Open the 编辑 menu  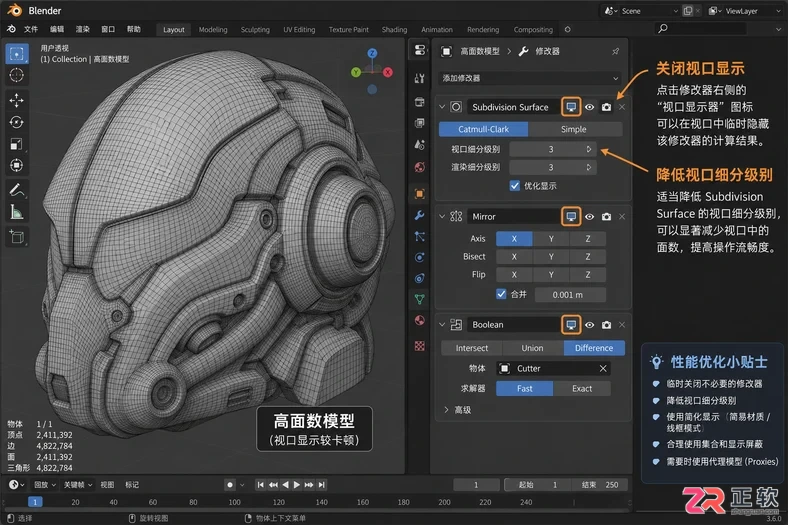57,29
